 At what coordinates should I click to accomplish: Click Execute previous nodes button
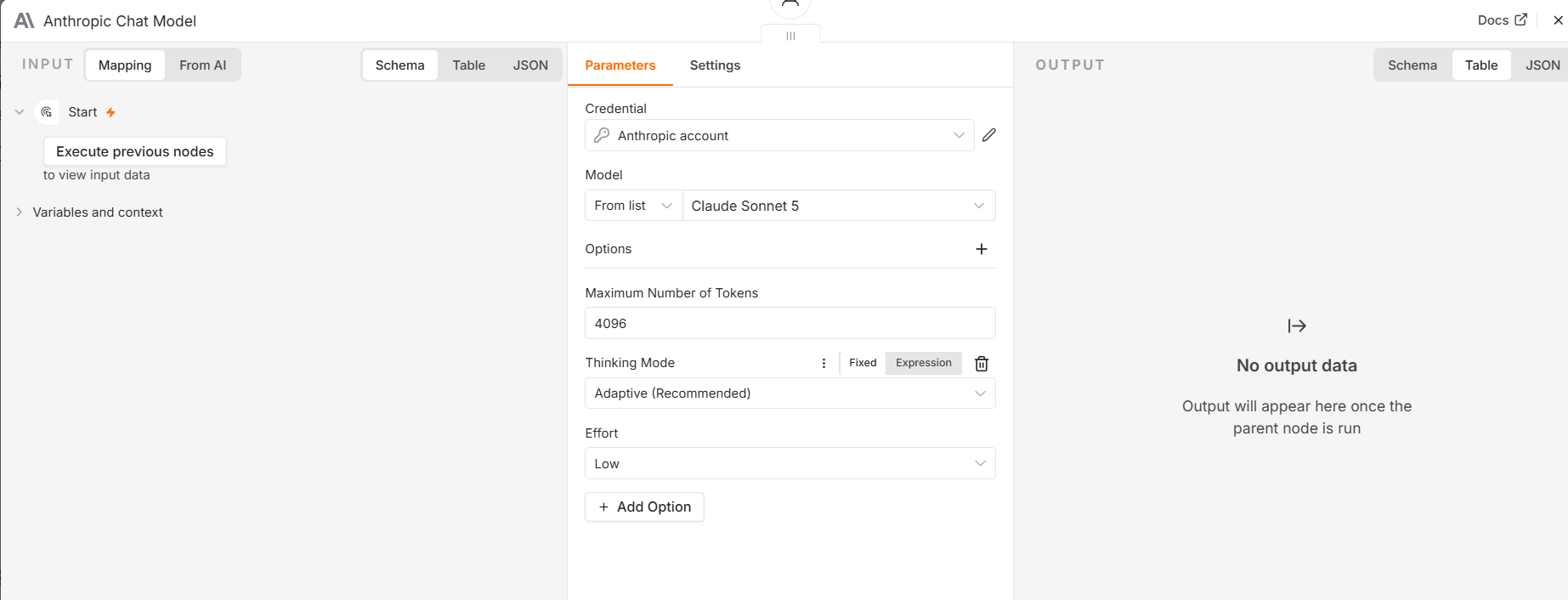point(135,151)
